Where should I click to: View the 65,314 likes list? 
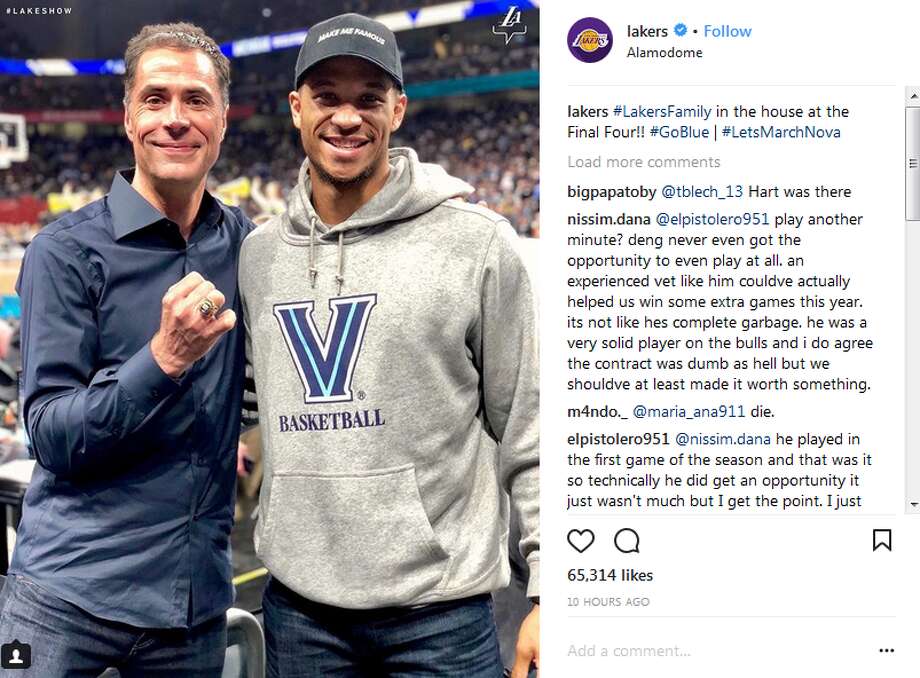click(610, 575)
